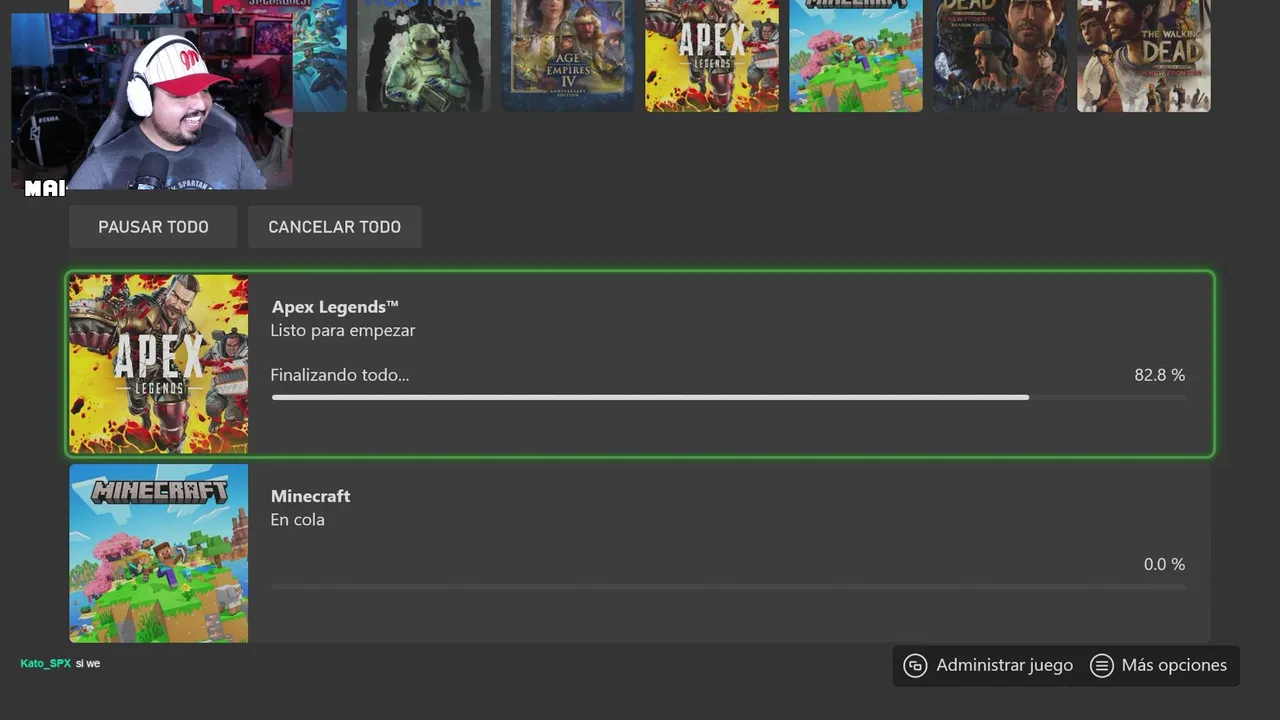The width and height of the screenshot is (1280, 720).
Task: Click the Apex Legends™ title in the queue
Action: click(335, 307)
